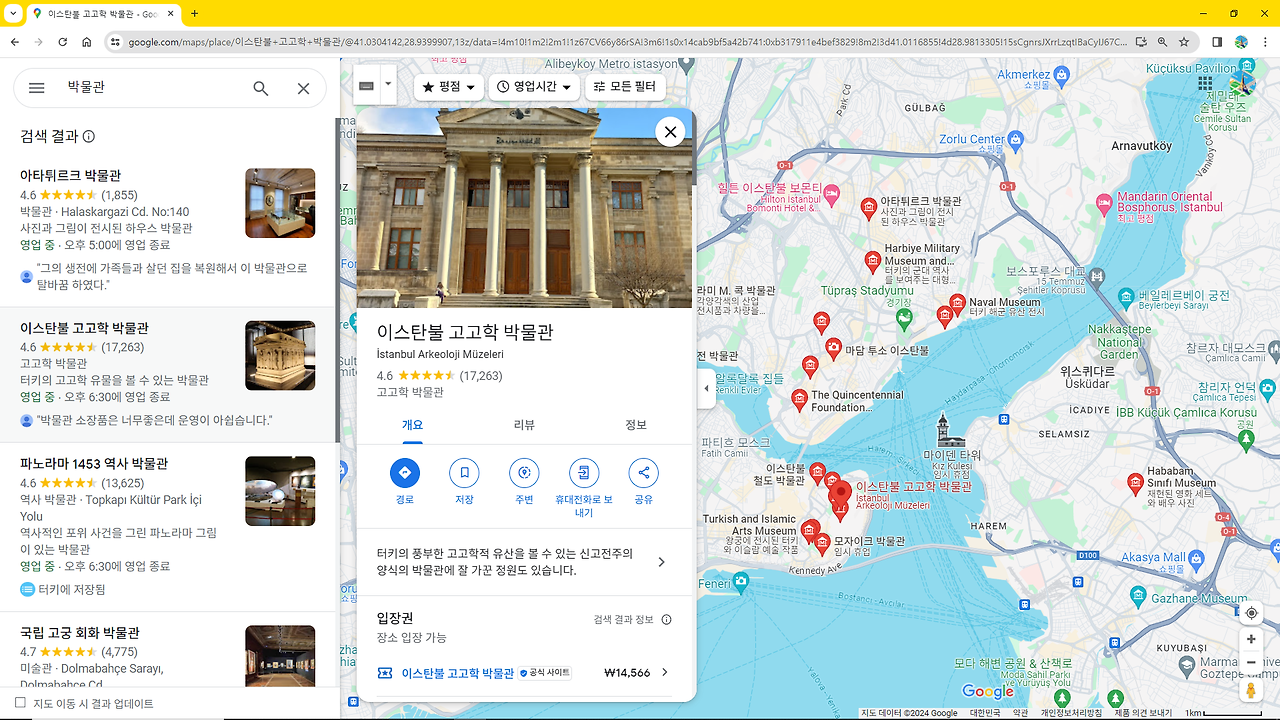Open 검색 결과 정보 info icon
The height and width of the screenshot is (720, 1280).
pos(667,620)
